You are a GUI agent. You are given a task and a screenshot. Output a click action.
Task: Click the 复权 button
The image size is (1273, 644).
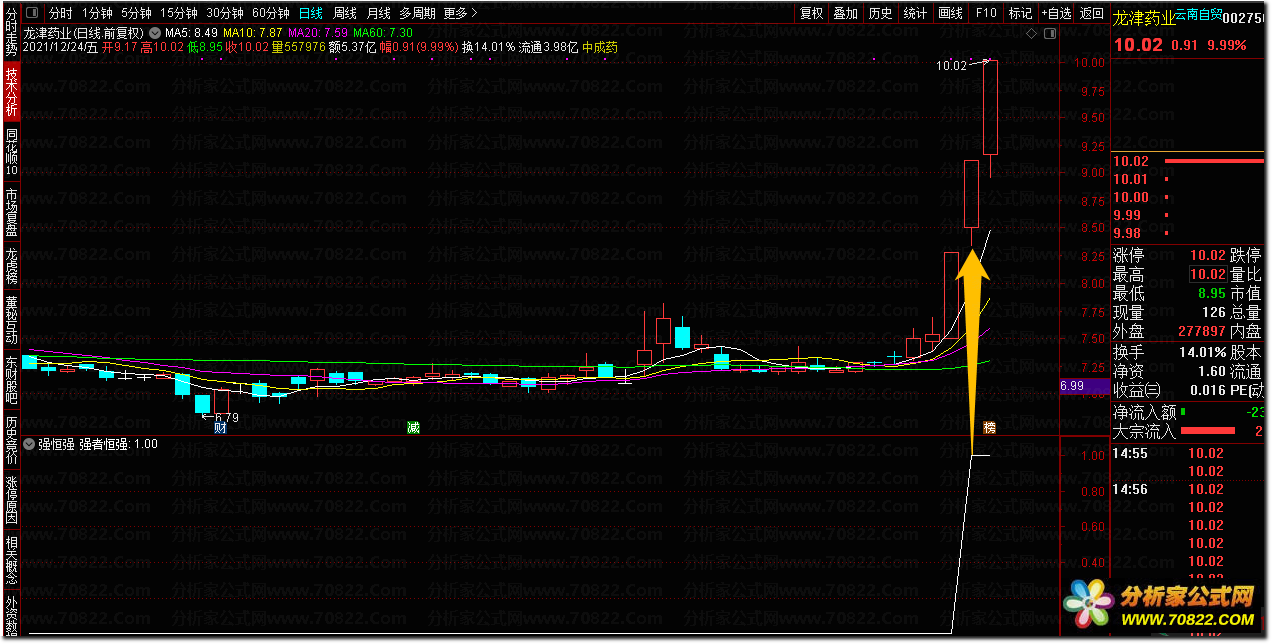point(811,13)
